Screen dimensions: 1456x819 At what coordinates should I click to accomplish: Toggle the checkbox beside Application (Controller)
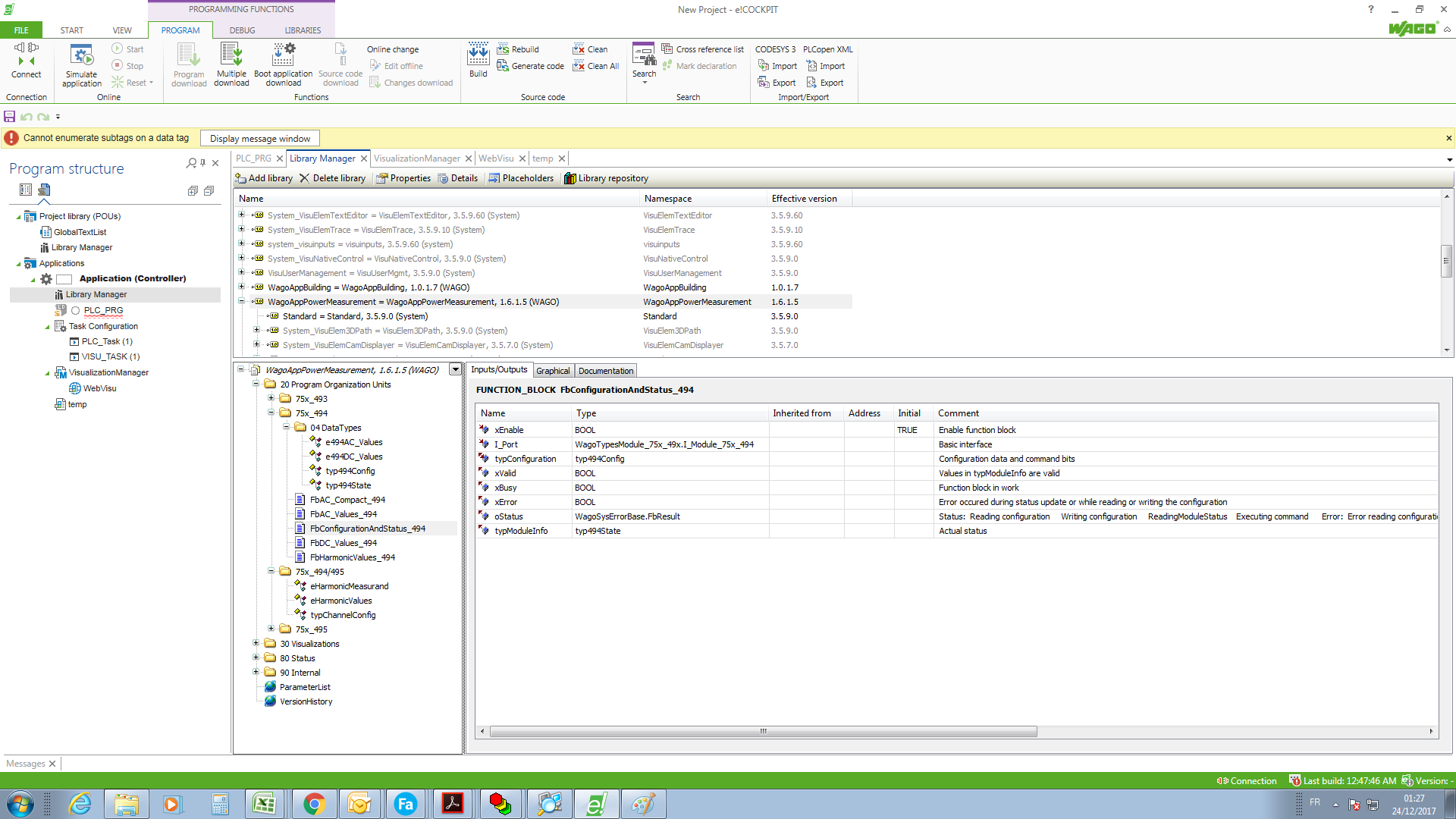[x=64, y=279]
